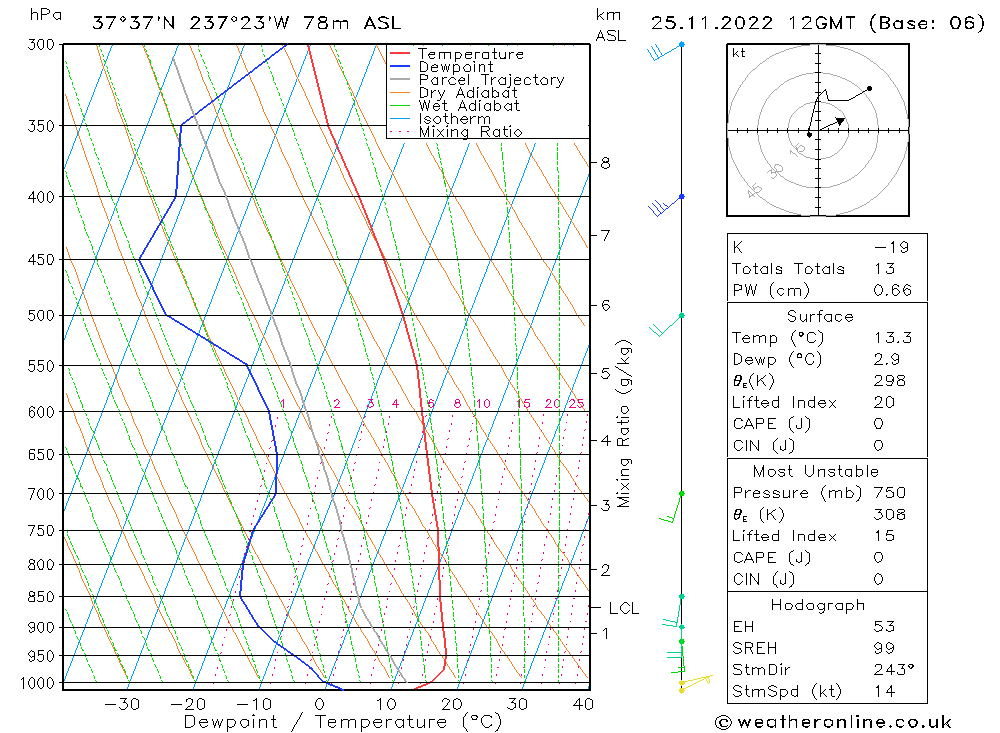Click the wind barb at 700 hPa
Viewport: 1000px width, 733px height.
(671, 508)
